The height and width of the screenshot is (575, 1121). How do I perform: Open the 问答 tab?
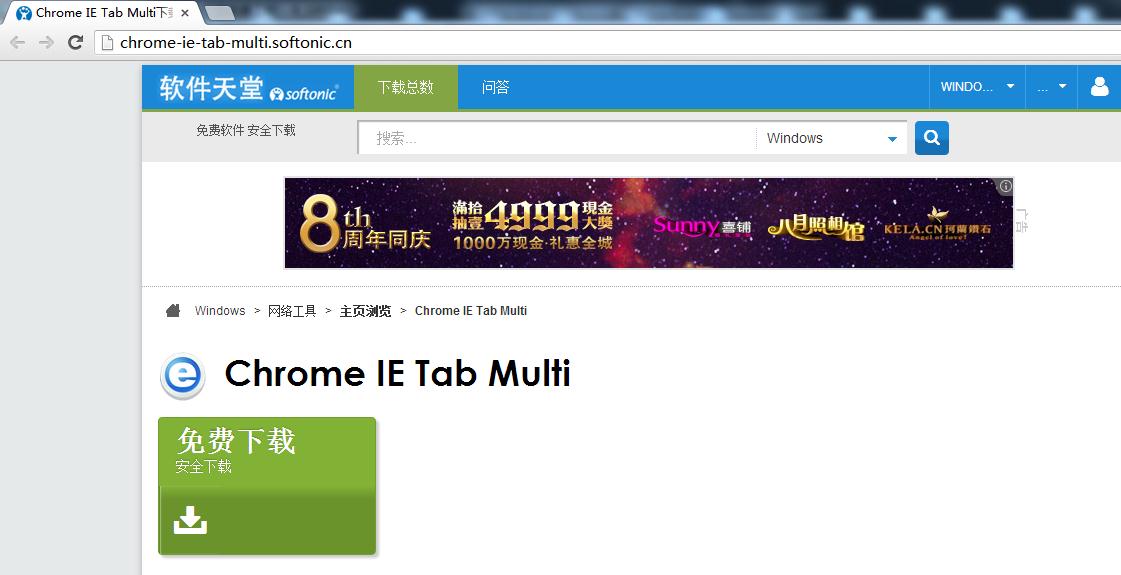[495, 87]
